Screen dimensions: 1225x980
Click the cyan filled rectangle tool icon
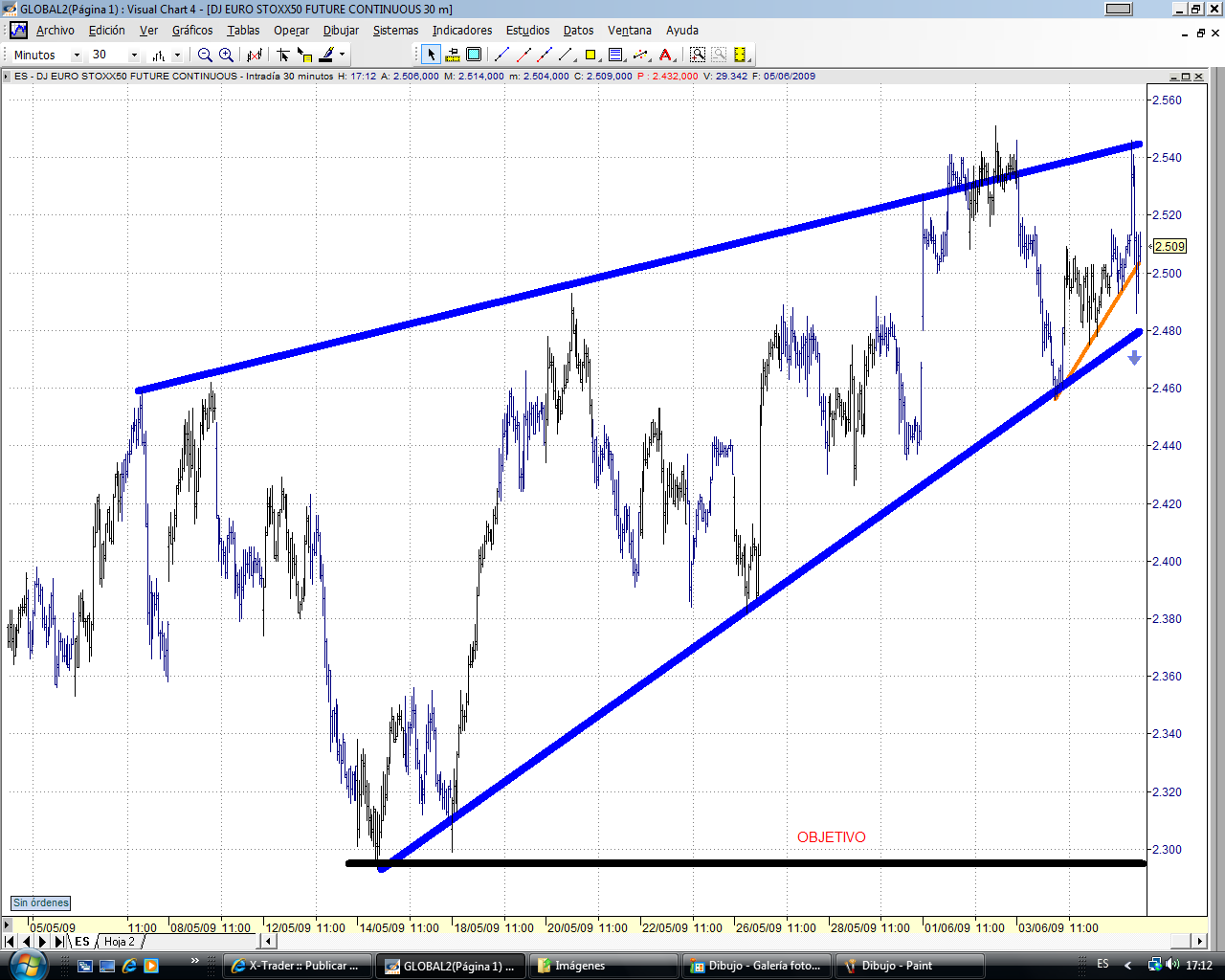point(474,55)
